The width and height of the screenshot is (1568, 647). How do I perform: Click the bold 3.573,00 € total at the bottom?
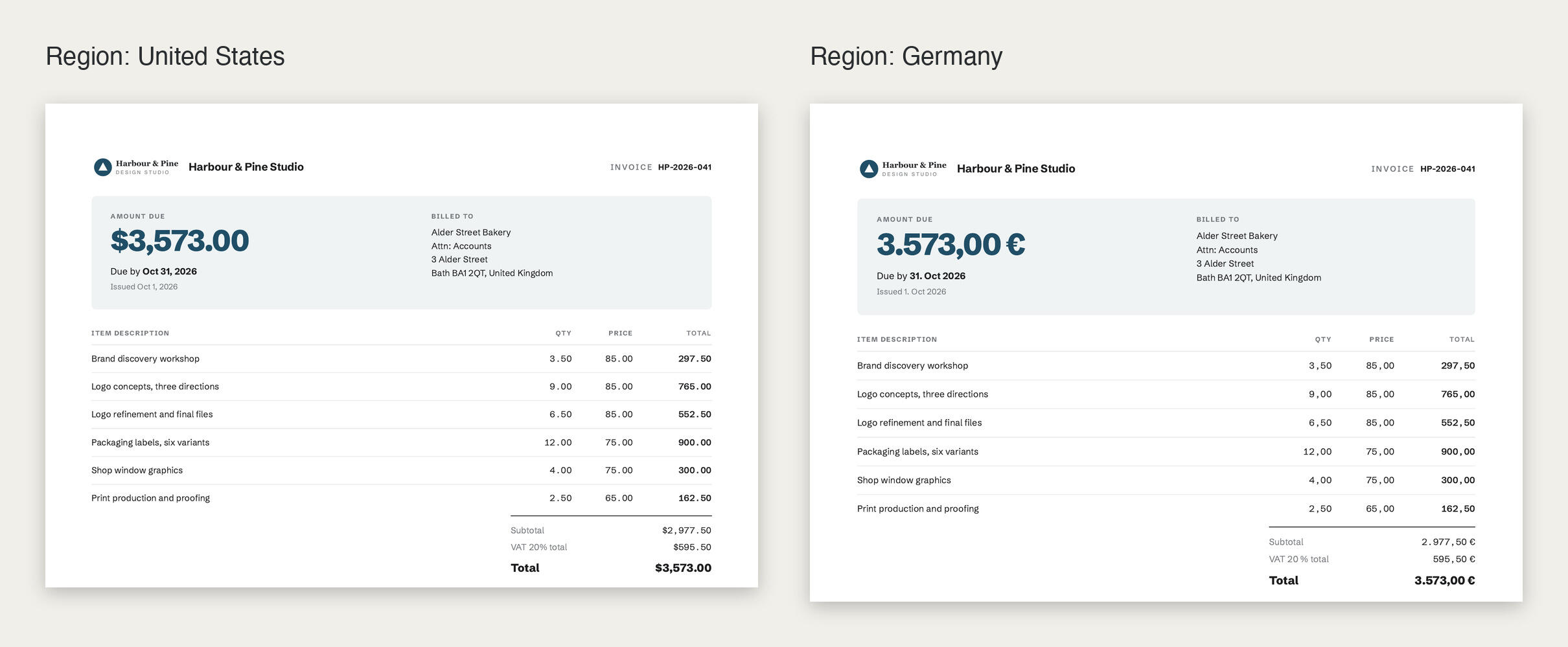(1445, 581)
